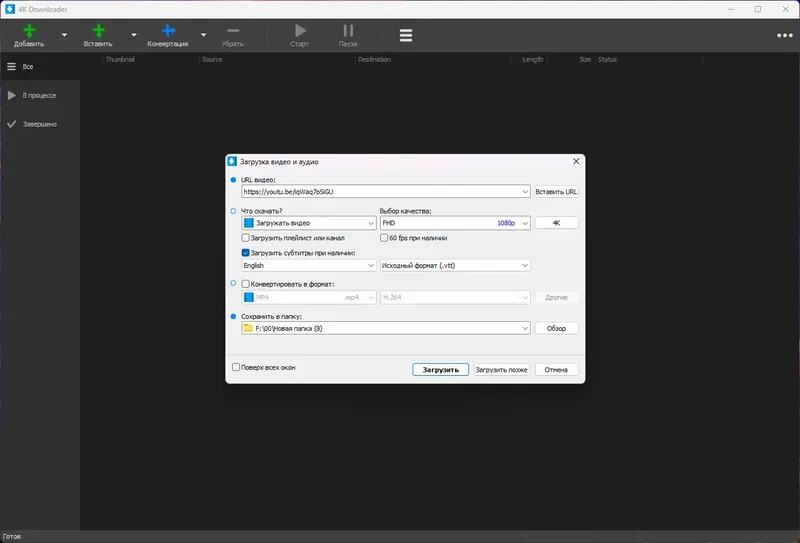
Task: Click the Загрузить позже button
Action: pyautogui.click(x=501, y=369)
